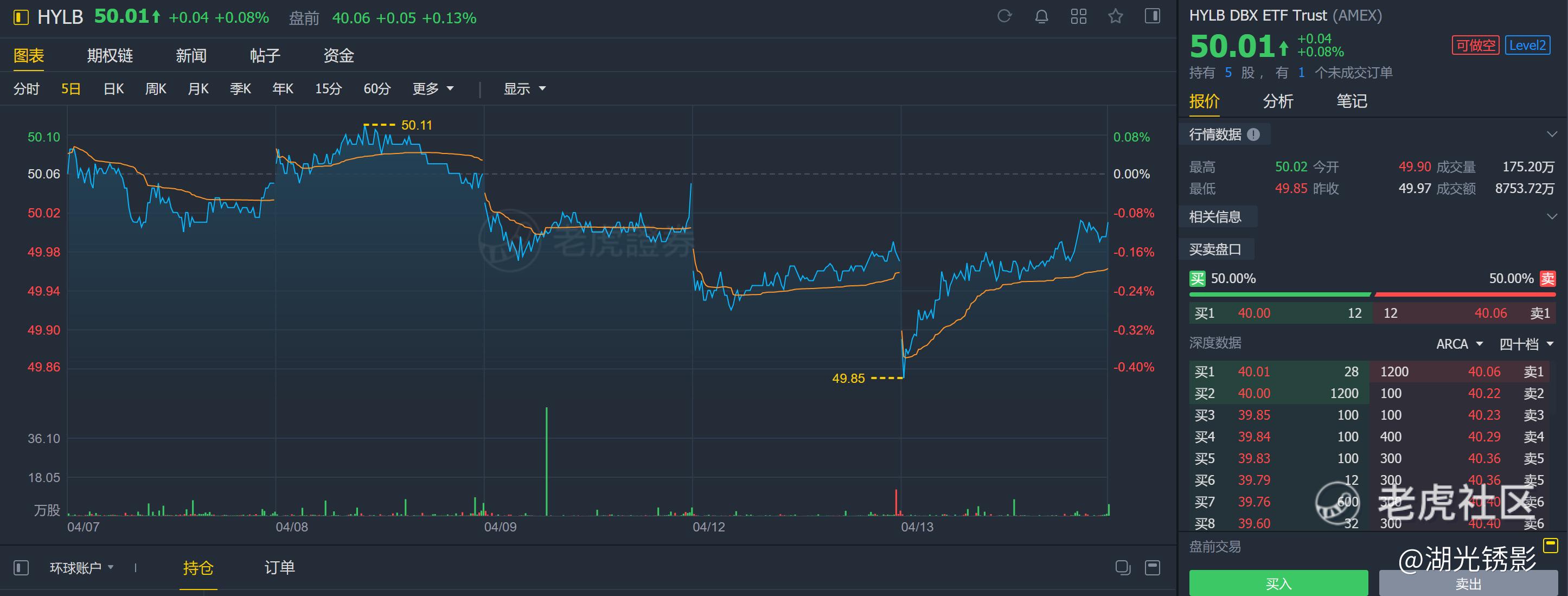Select 月K chart period
Screen dimensions: 1568x596
click(199, 89)
